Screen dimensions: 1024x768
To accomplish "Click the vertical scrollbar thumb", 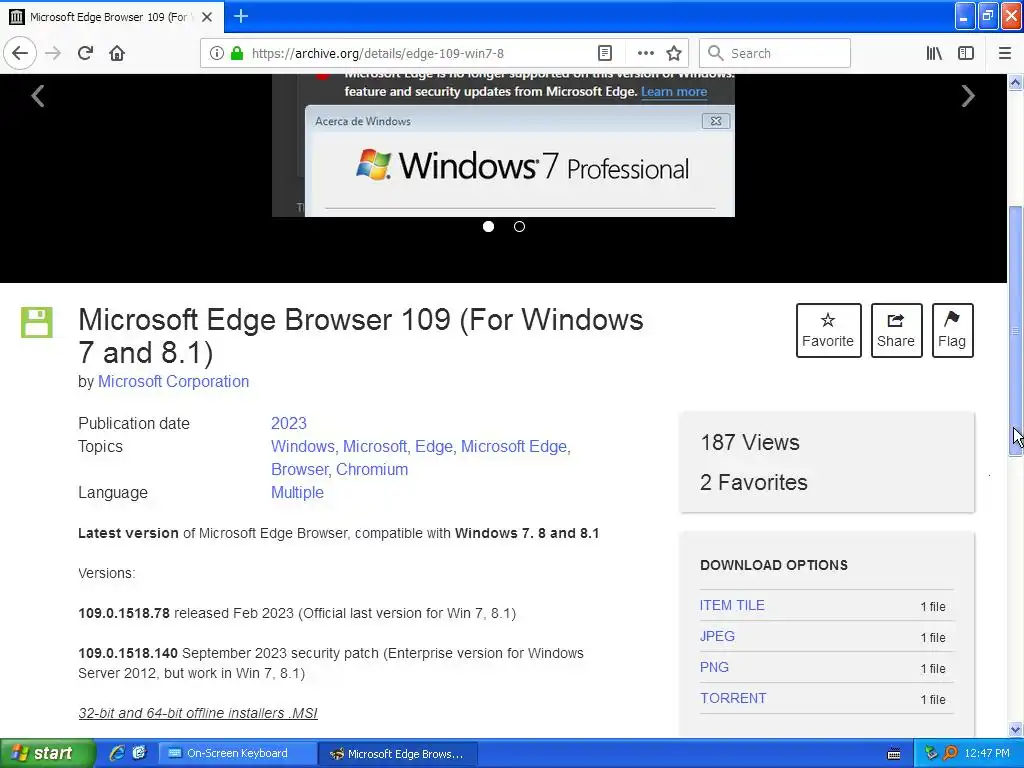I will pos(1016,331).
